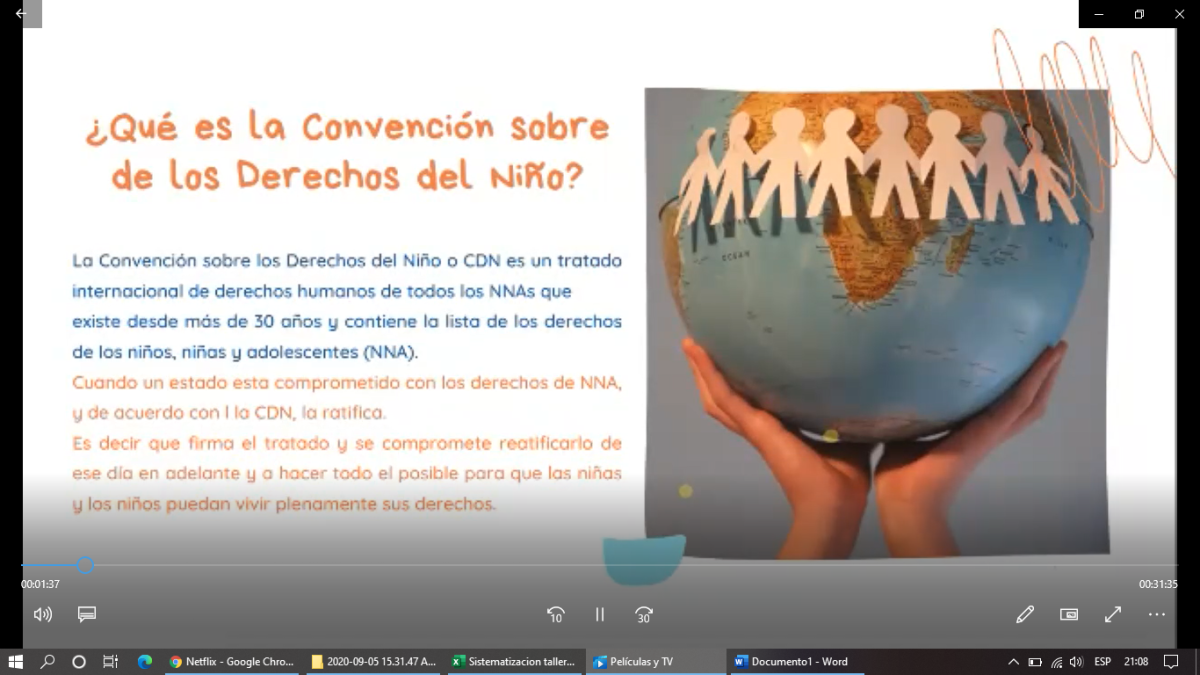Open taskbar Search magnifier
1200x675 pixels.
point(47,662)
